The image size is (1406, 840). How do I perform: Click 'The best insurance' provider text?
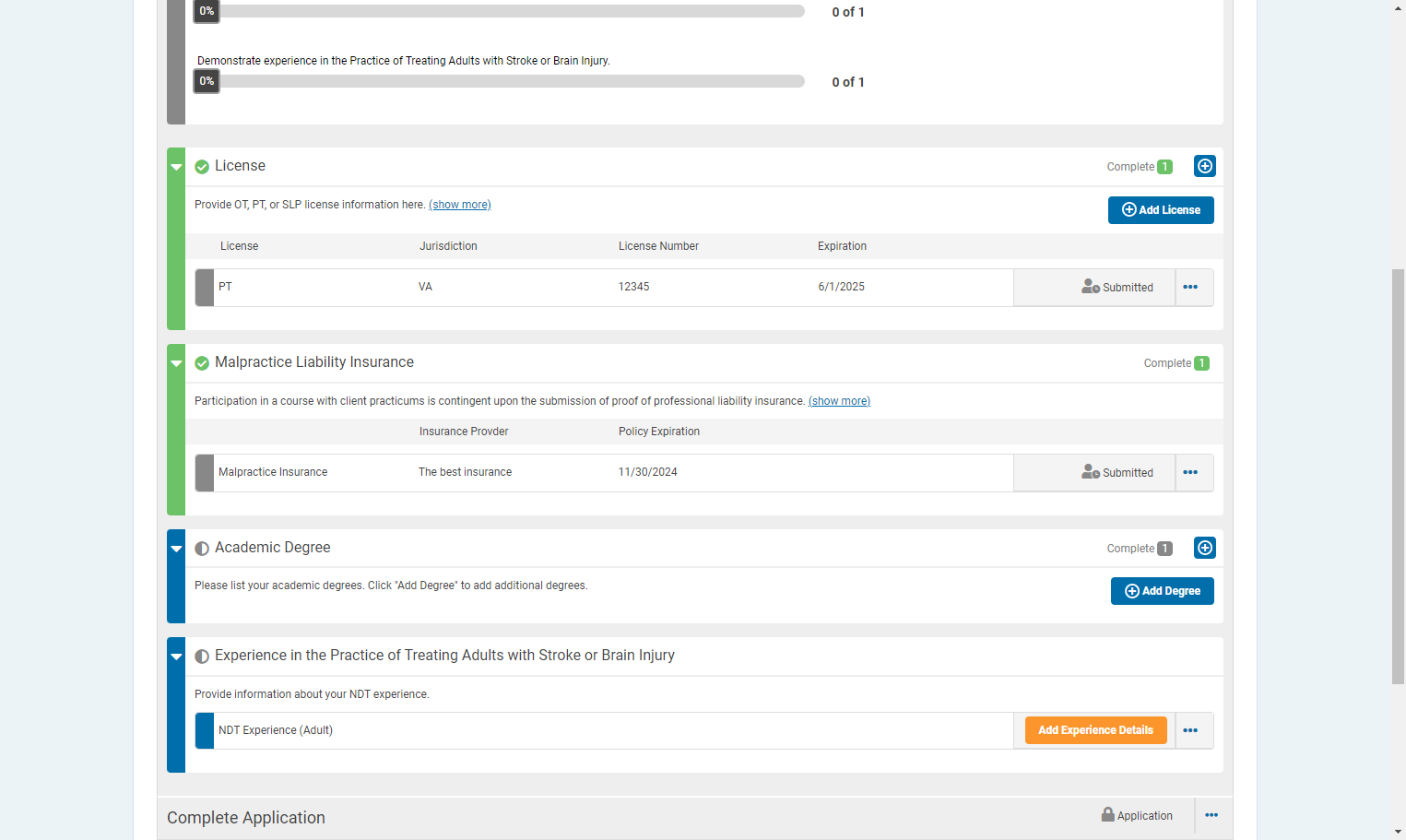(465, 472)
